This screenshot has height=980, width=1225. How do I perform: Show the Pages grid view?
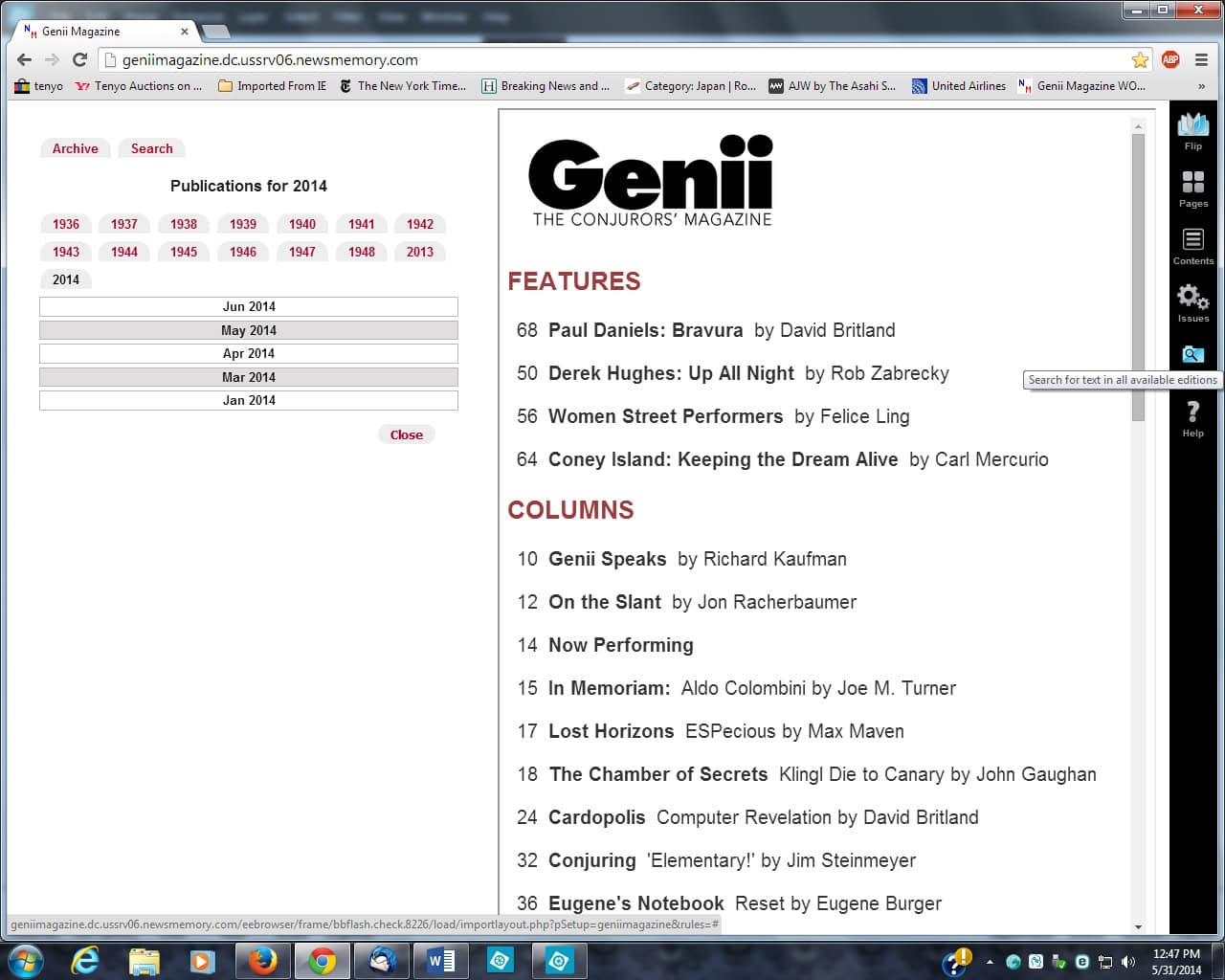(1192, 187)
